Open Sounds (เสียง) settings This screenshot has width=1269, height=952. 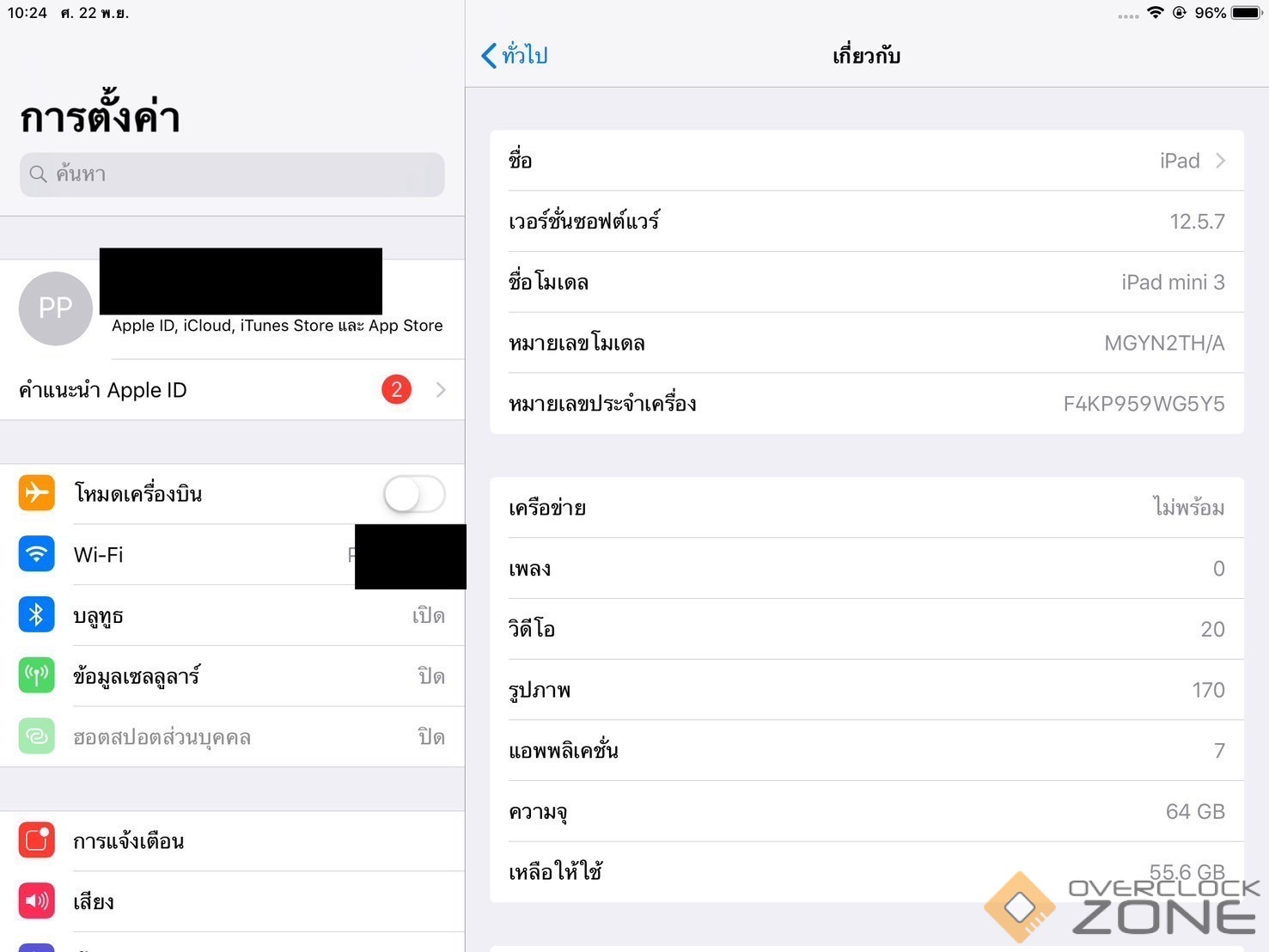(x=232, y=901)
